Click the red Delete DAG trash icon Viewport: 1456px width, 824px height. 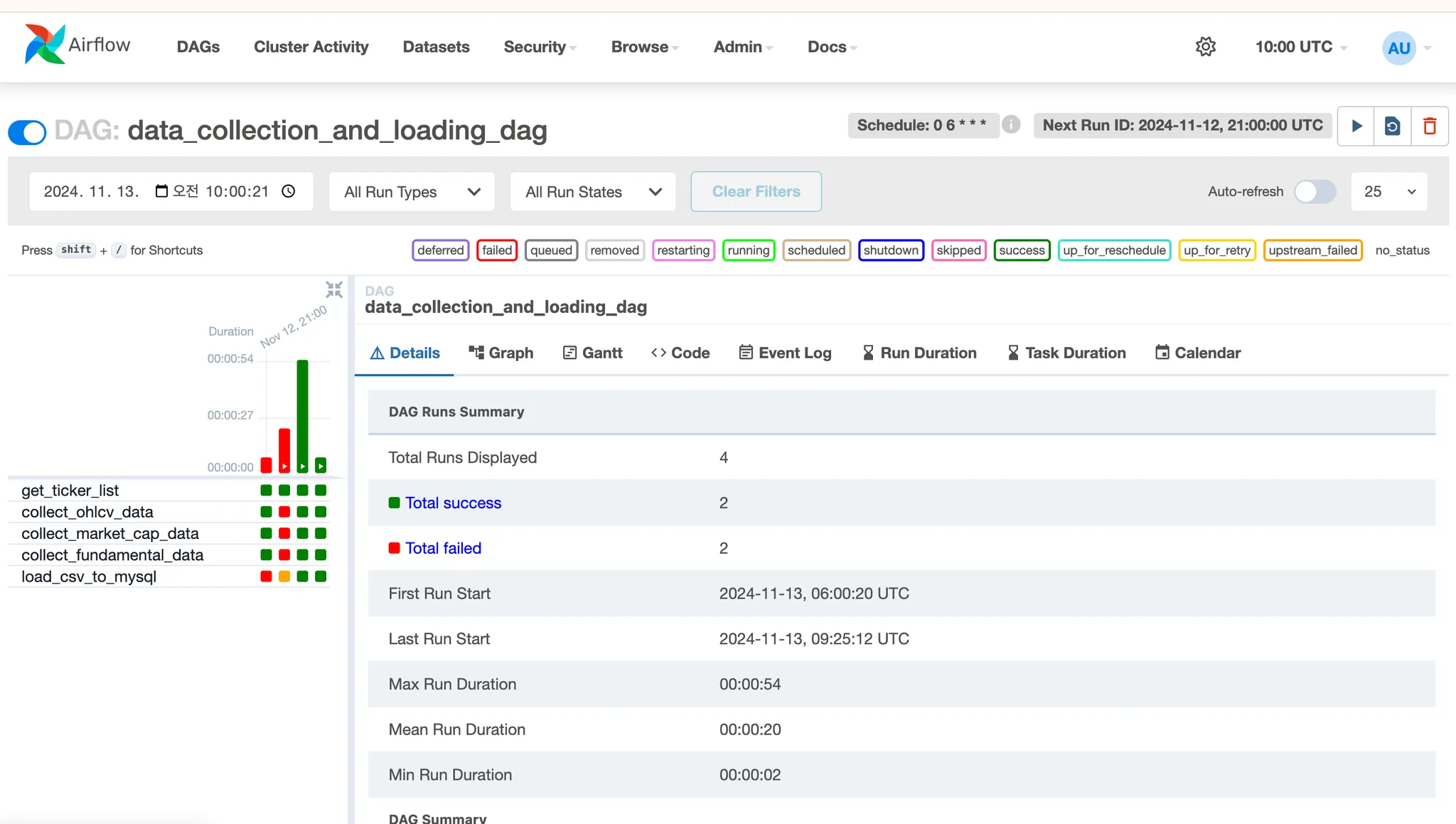click(x=1430, y=126)
